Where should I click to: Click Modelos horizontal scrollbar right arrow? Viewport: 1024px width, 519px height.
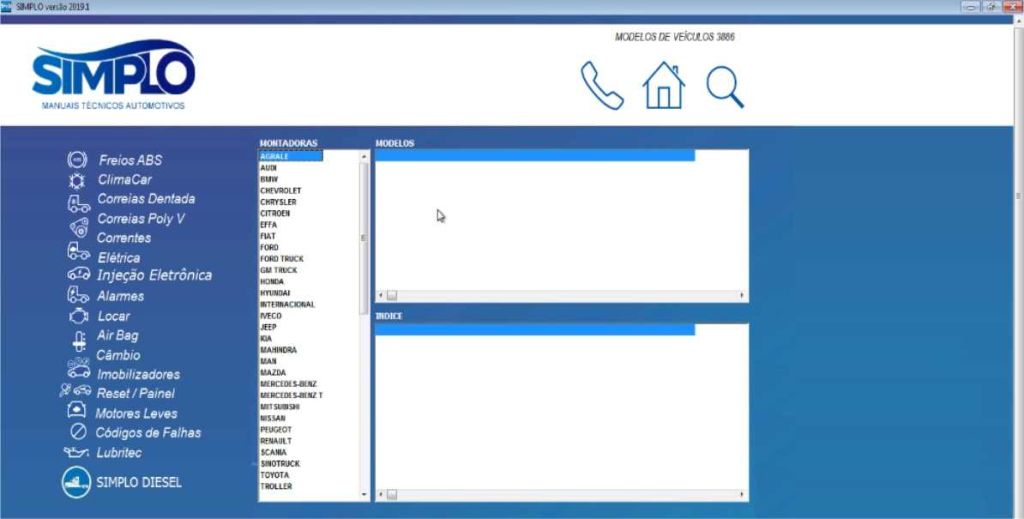click(x=742, y=296)
